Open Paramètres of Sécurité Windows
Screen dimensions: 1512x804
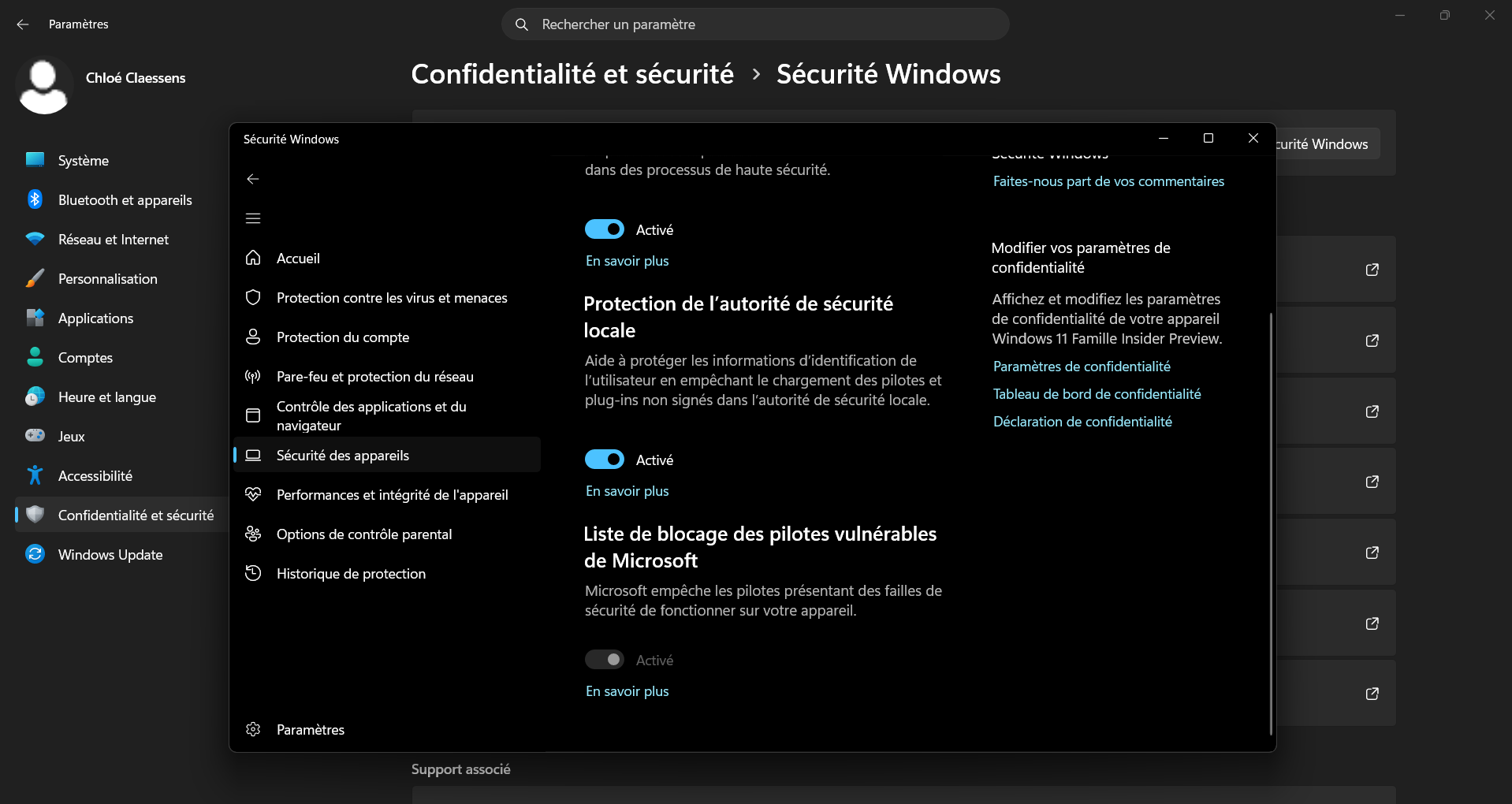click(310, 729)
